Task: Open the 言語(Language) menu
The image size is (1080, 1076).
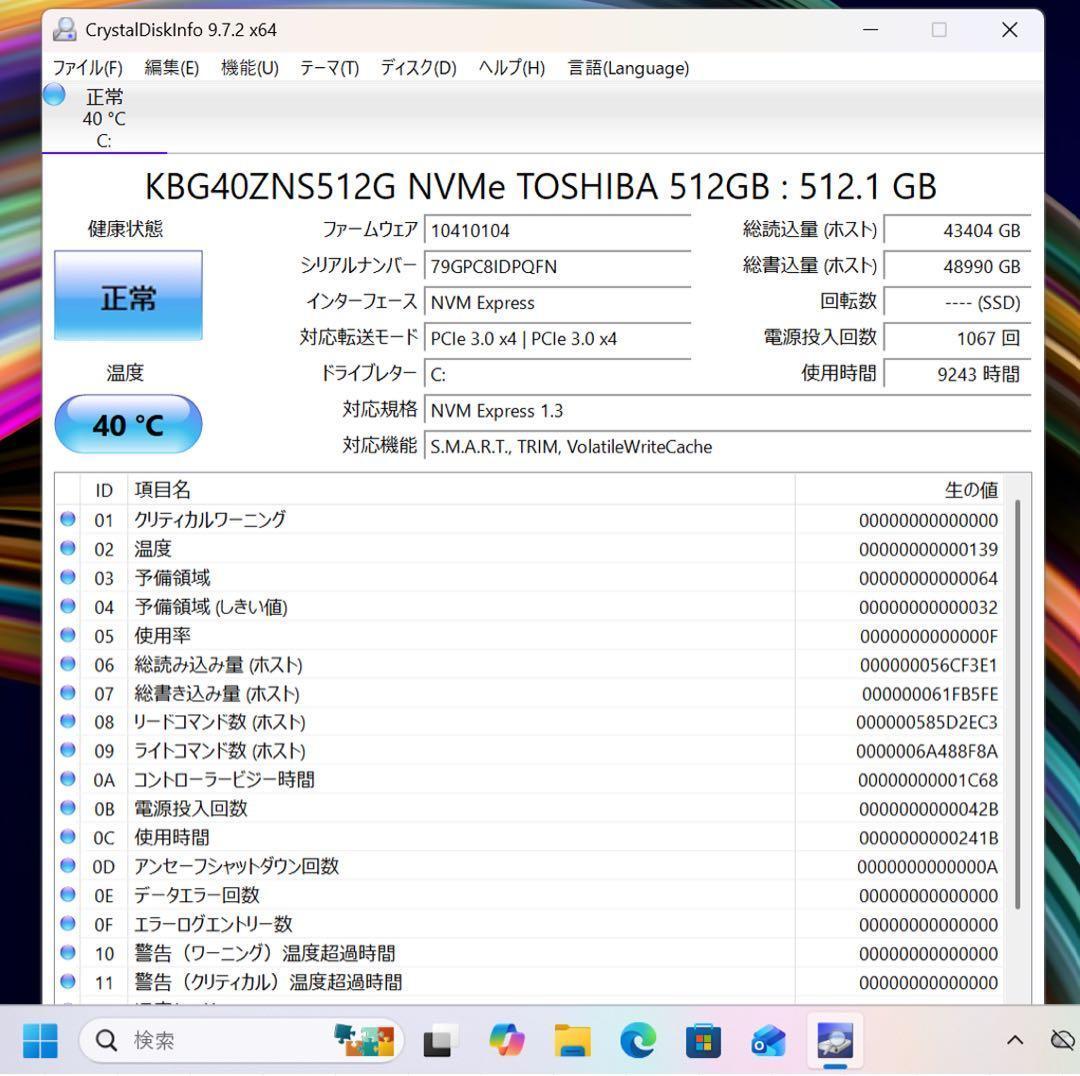Action: click(x=627, y=68)
